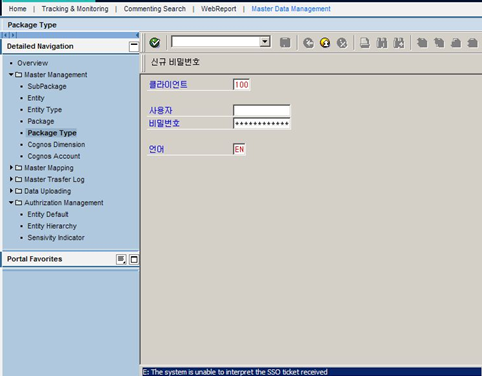Expand the Data Uploading folder
Screen dimensions: 482x376
pos(11,191)
